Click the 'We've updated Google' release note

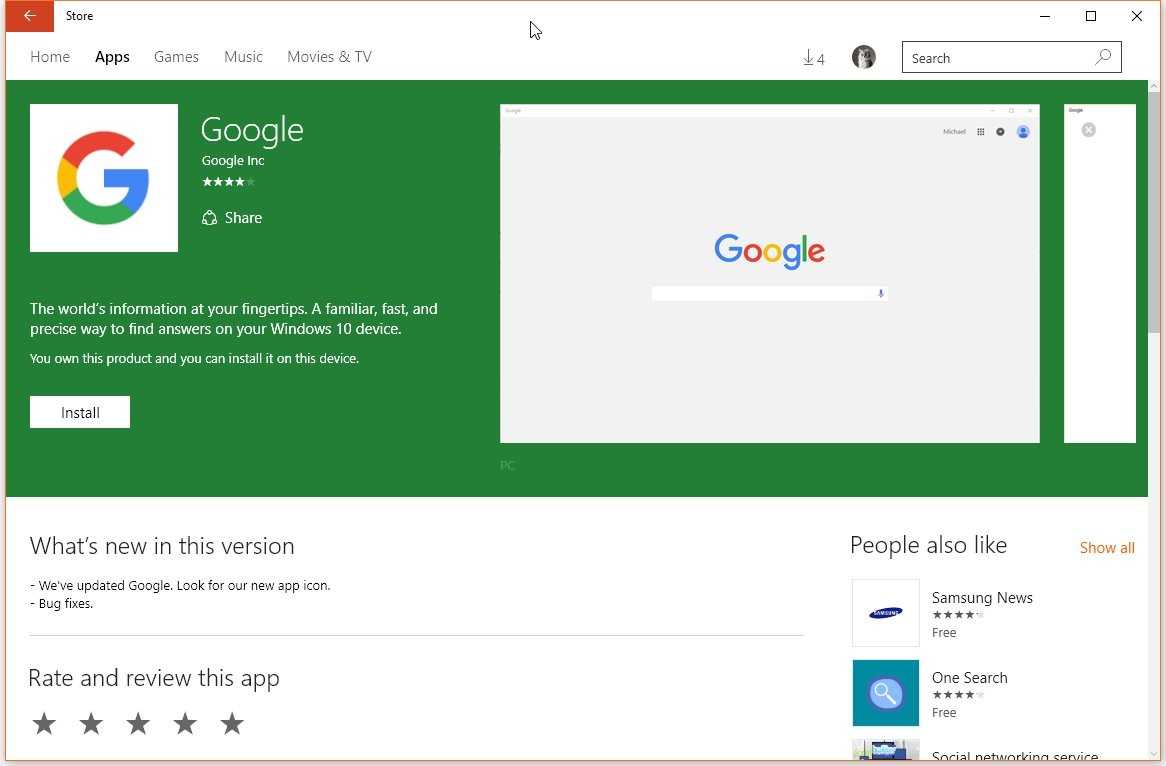181,585
